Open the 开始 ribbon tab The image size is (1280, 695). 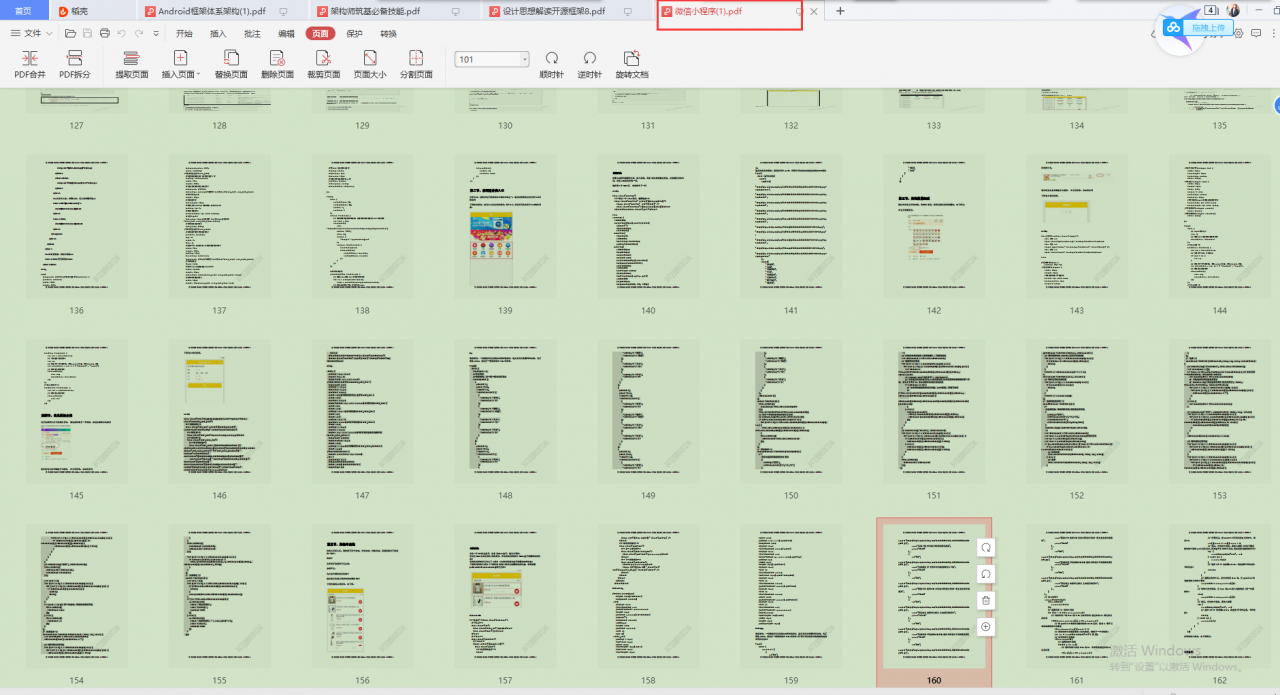coord(184,33)
